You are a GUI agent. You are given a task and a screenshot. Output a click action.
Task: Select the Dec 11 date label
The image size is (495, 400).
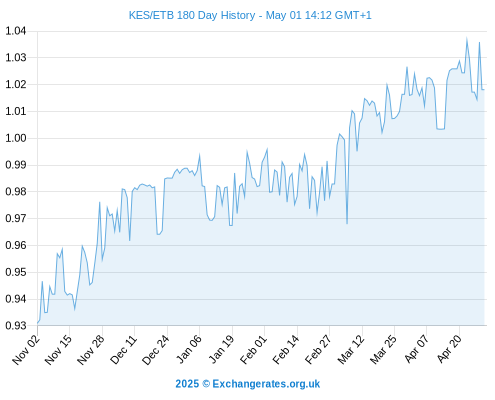[x=124, y=349]
